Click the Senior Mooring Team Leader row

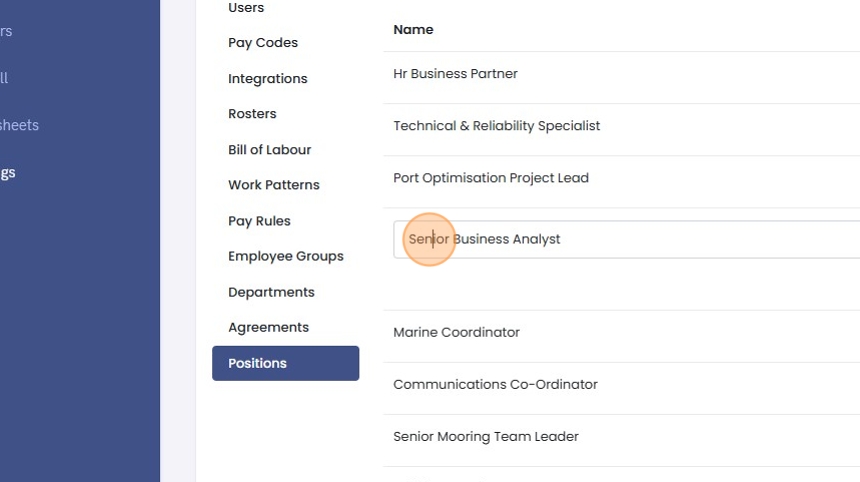coord(485,436)
